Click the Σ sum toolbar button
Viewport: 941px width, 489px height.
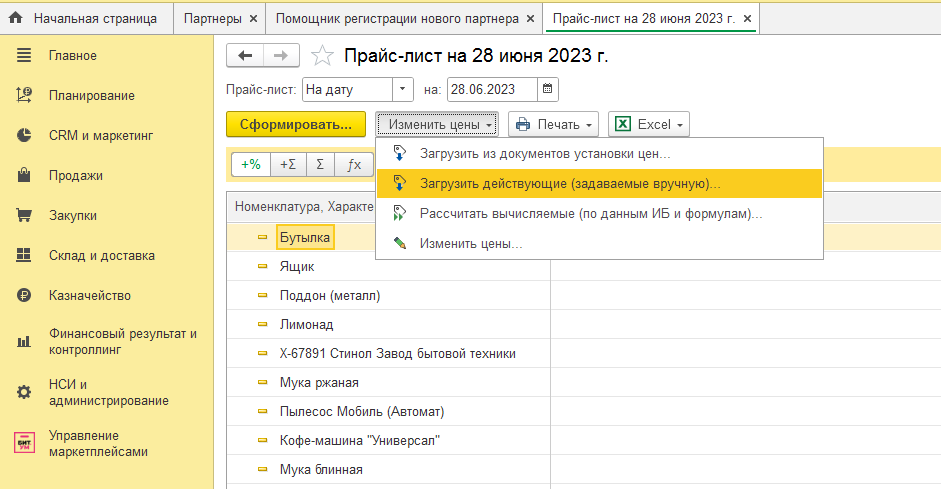click(319, 164)
